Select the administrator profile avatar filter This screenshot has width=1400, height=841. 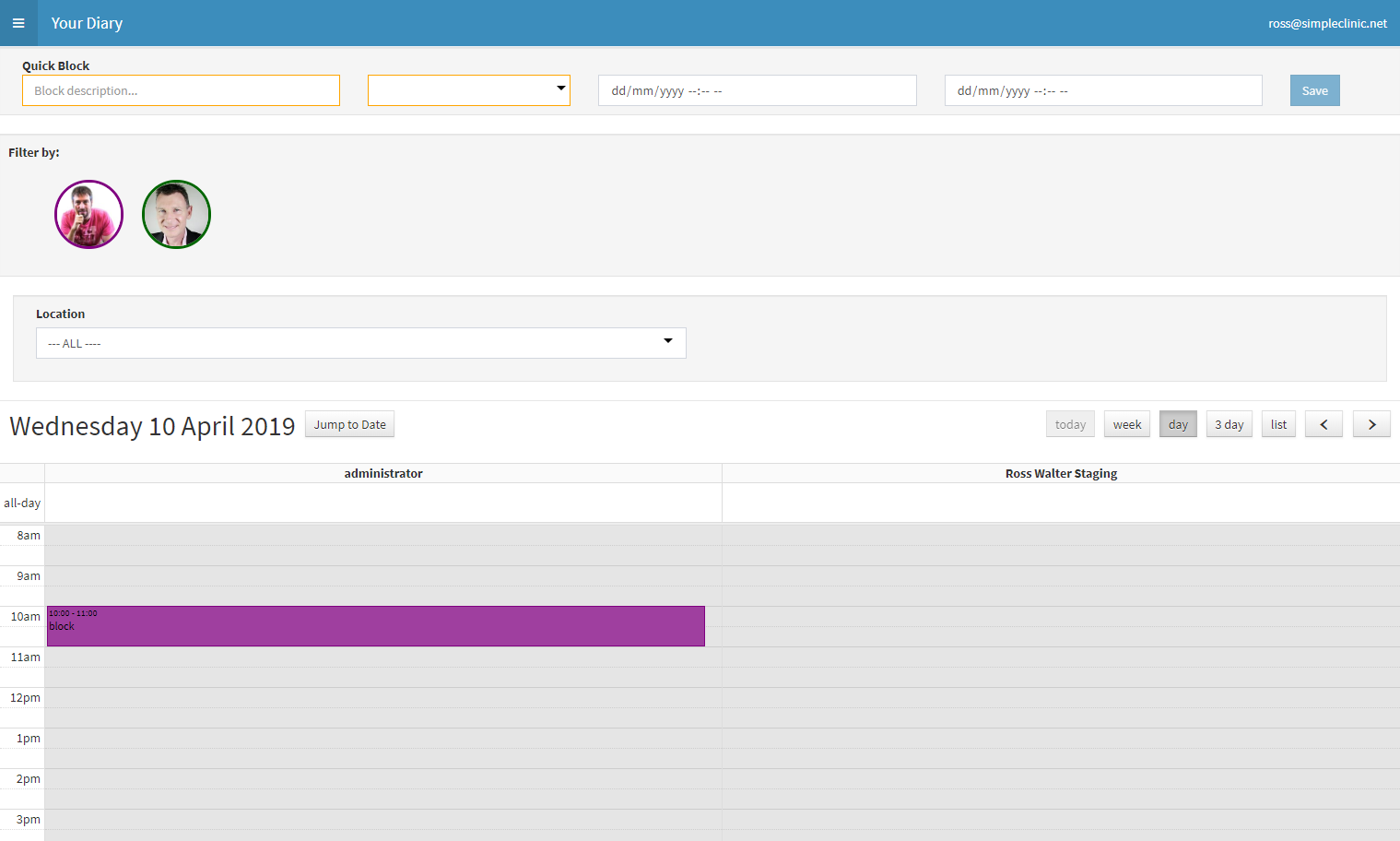click(x=88, y=214)
